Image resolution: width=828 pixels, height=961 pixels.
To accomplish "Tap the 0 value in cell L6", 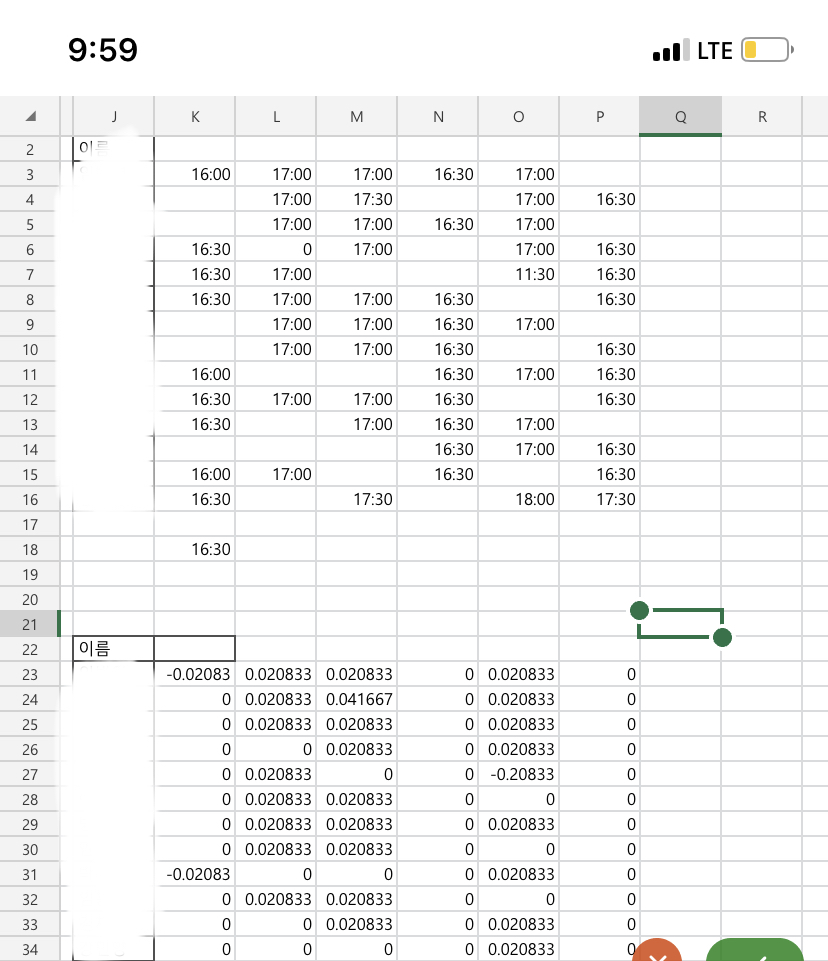I will [277, 249].
